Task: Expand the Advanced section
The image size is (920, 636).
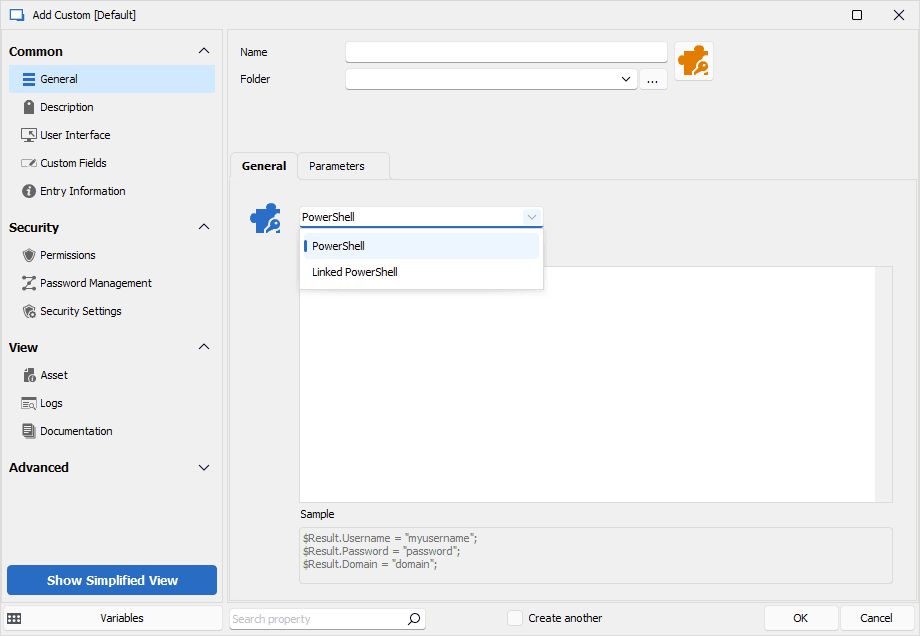Action: click(204, 467)
